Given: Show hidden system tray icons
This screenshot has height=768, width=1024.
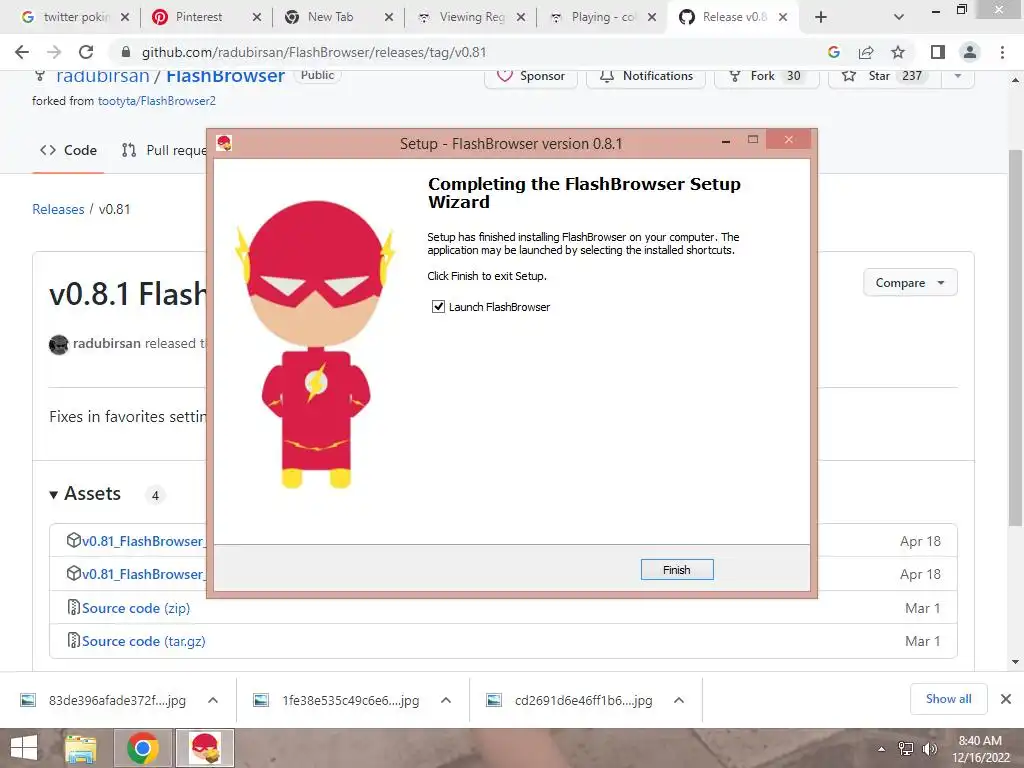Looking at the screenshot, I should (881, 749).
